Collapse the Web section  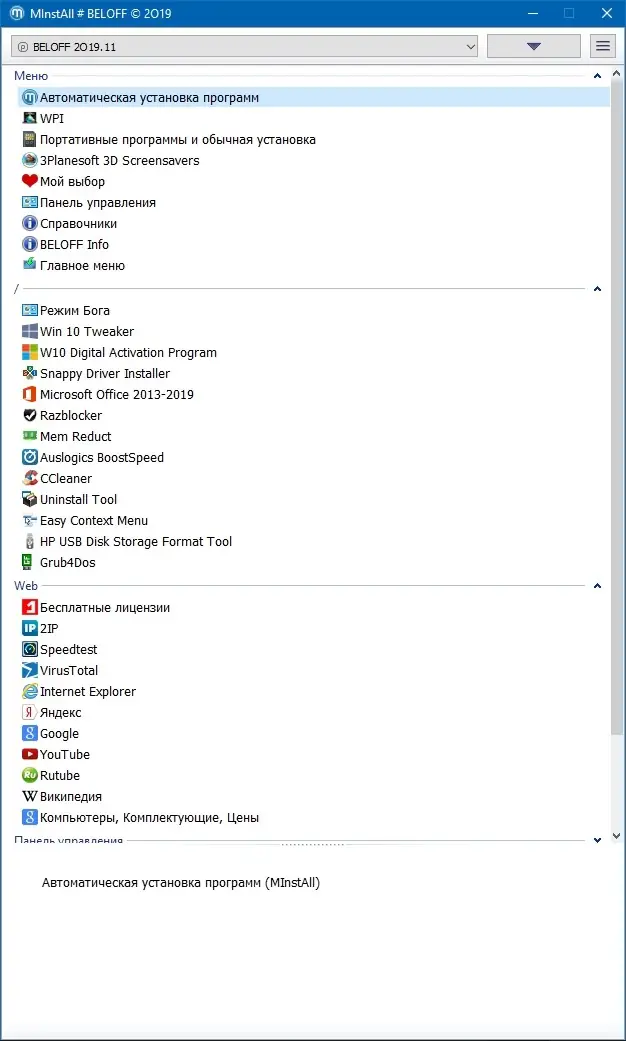point(597,586)
